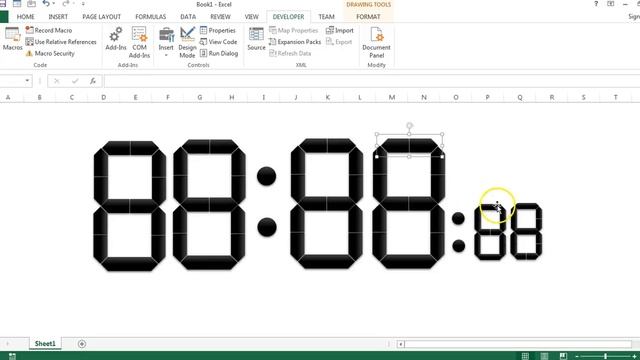This screenshot has width=640, height=360.
Task: Open the VIEW tab
Action: pos(251,17)
